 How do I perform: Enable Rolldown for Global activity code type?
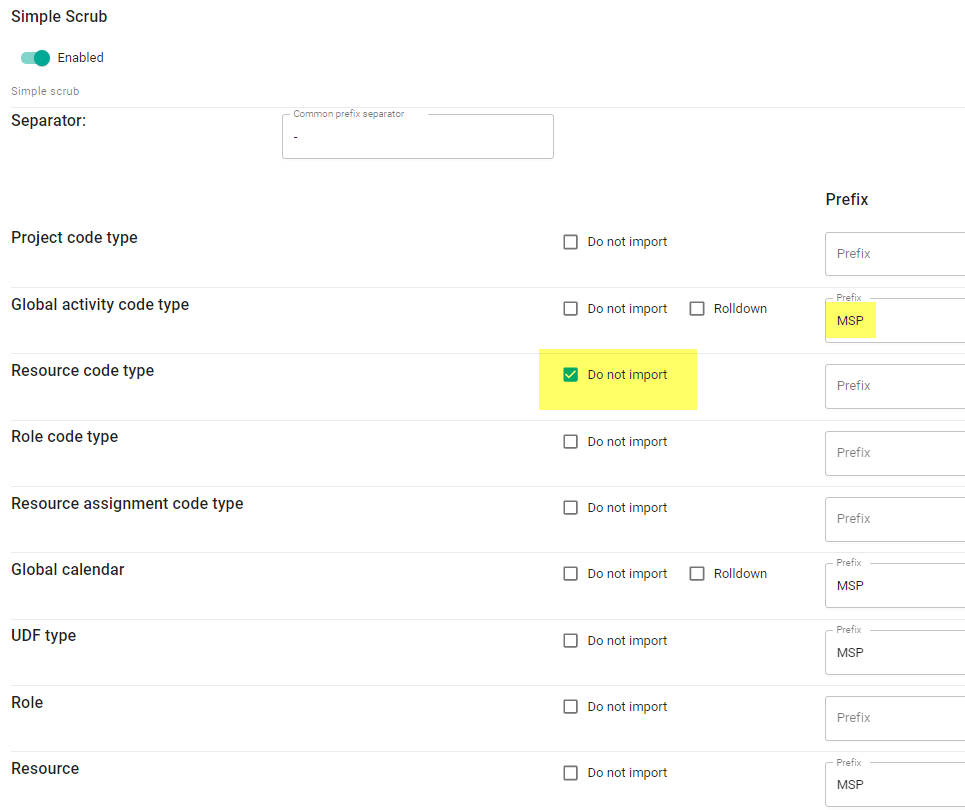point(697,309)
